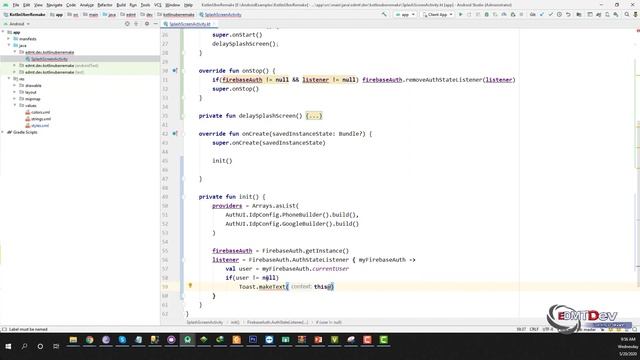Open the Client App device dropdown
The image size is (640, 360).
(x=438, y=14)
